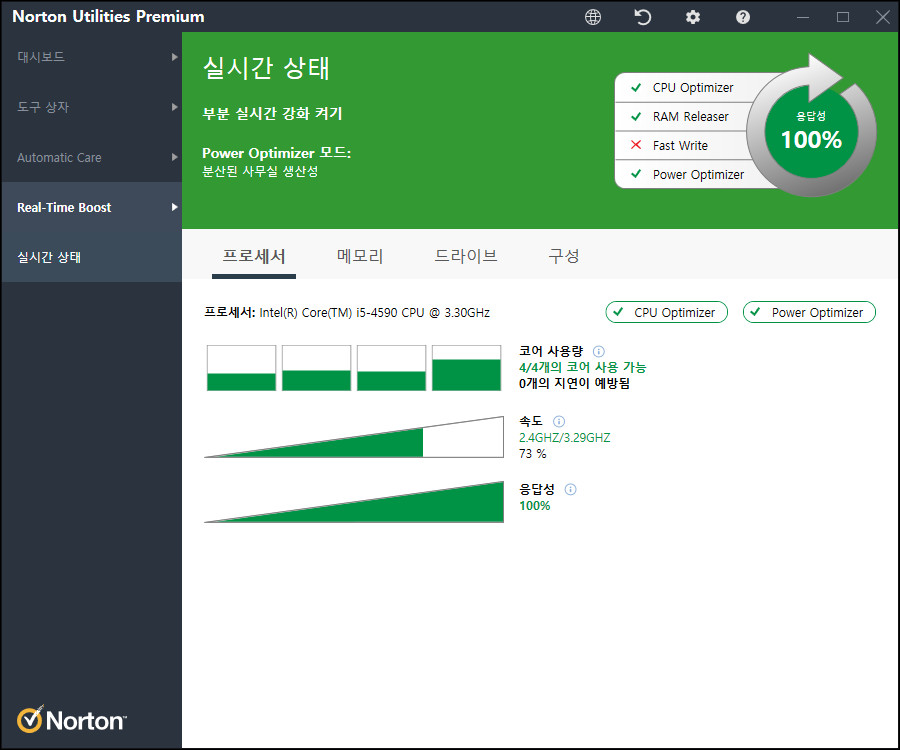The image size is (900, 750).
Task: Click the fourth core usage bar
Action: click(x=466, y=368)
